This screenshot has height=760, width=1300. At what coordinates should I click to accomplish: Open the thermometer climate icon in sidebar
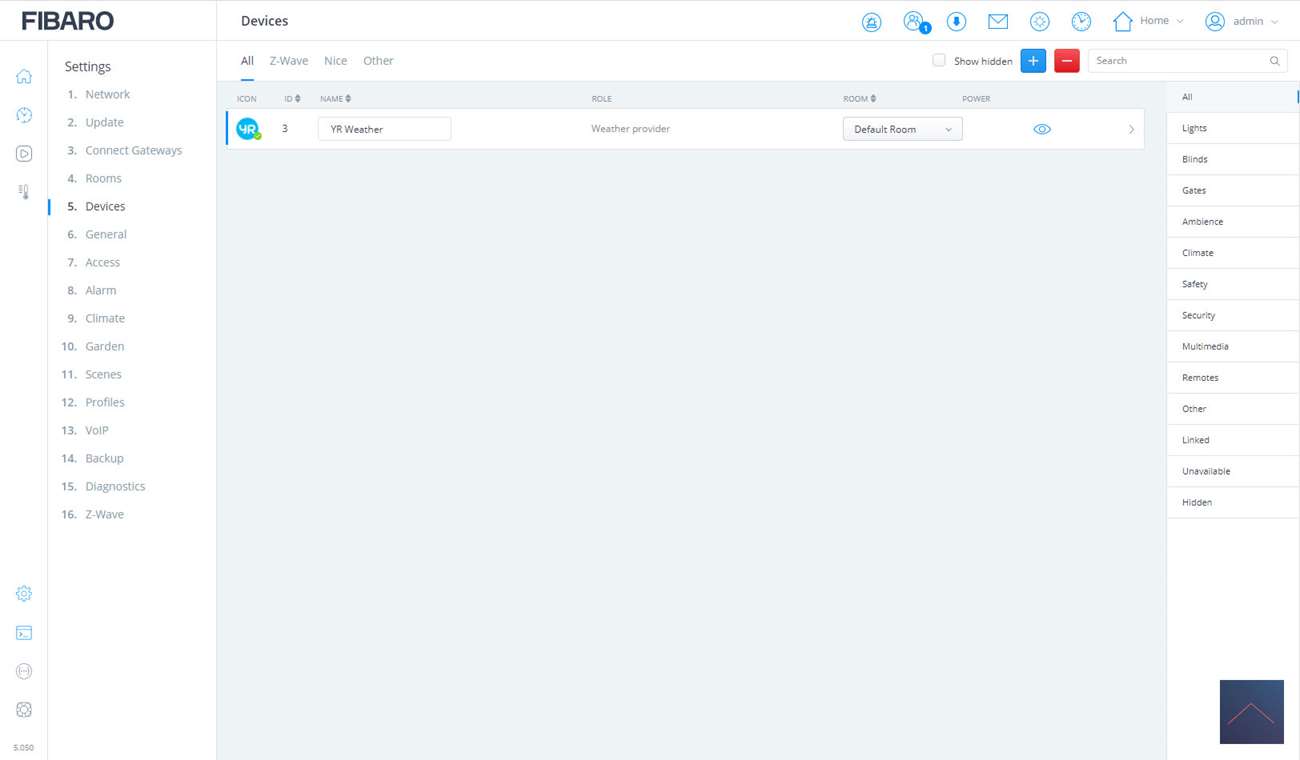[24, 192]
